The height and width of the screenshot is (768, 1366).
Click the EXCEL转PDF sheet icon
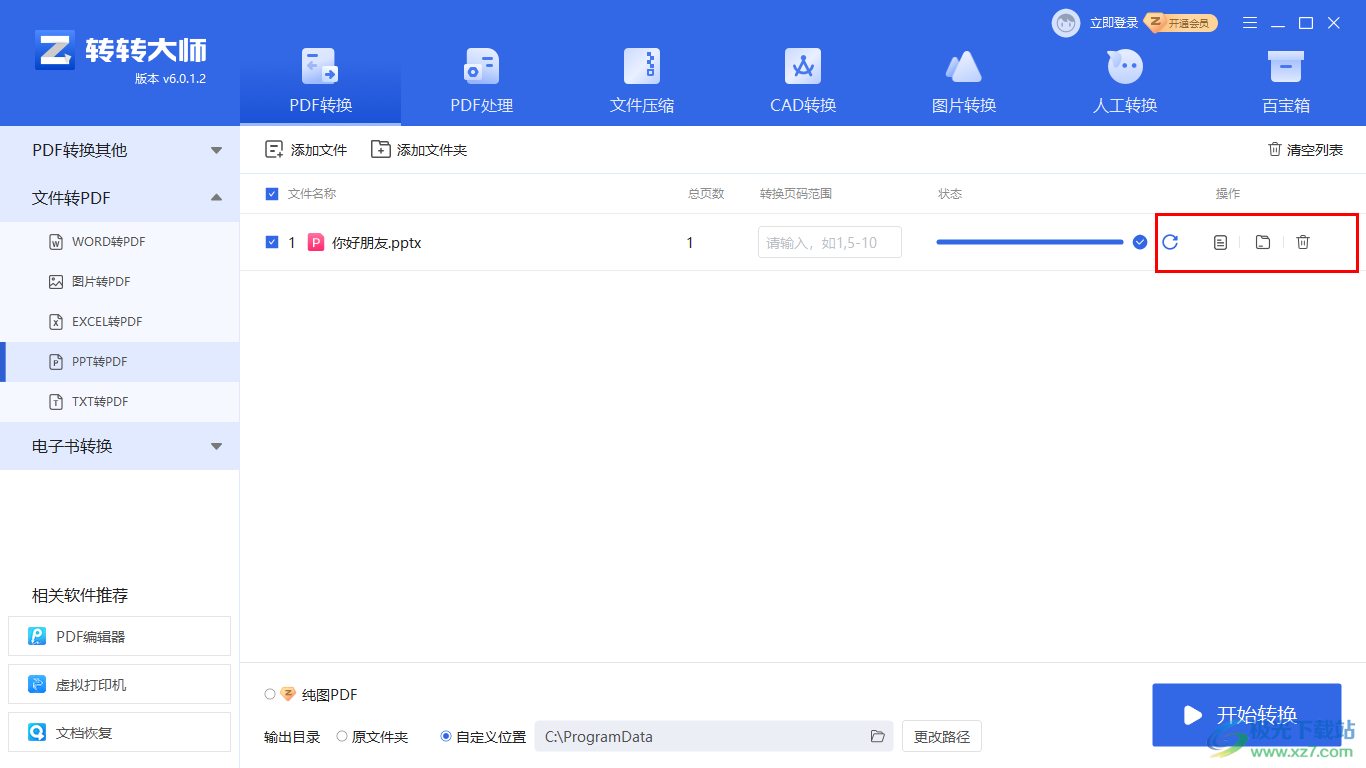point(56,322)
